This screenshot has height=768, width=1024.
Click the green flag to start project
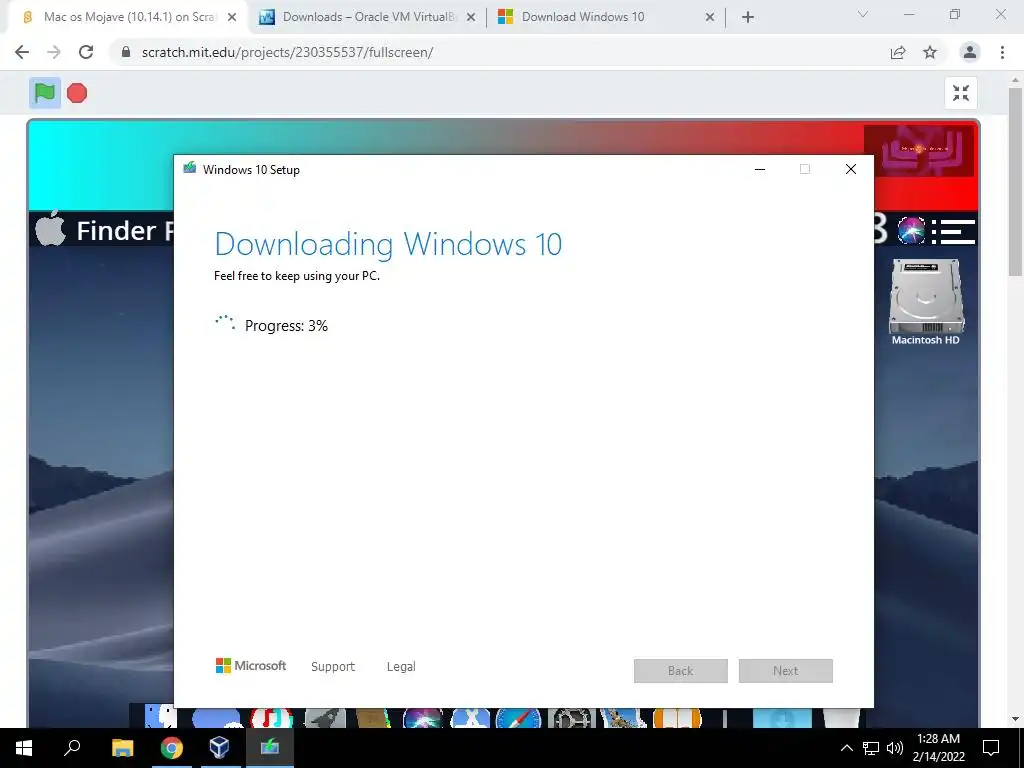pyautogui.click(x=44, y=93)
